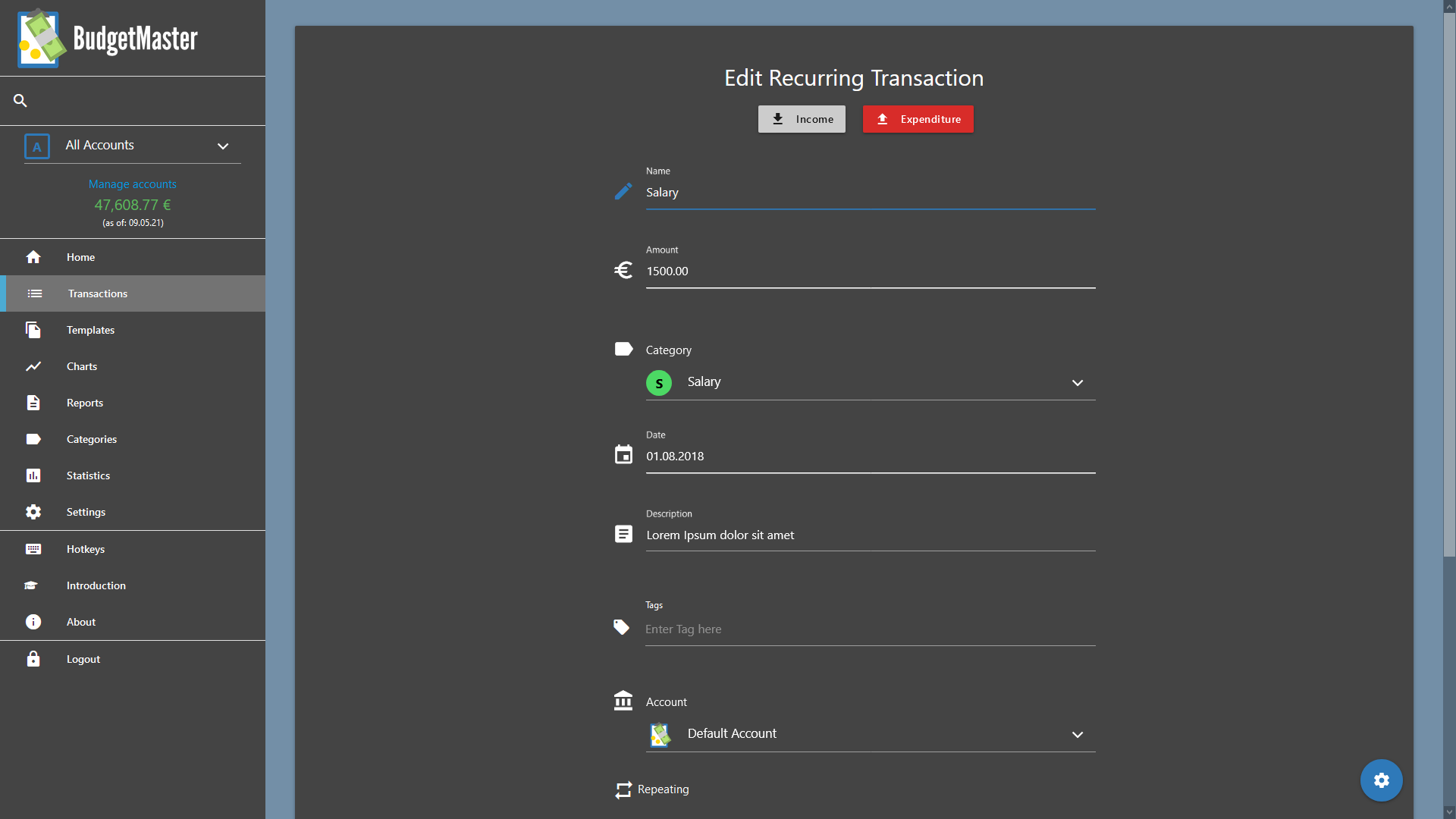
Task: Click the Repeating loop icon
Action: tap(623, 790)
